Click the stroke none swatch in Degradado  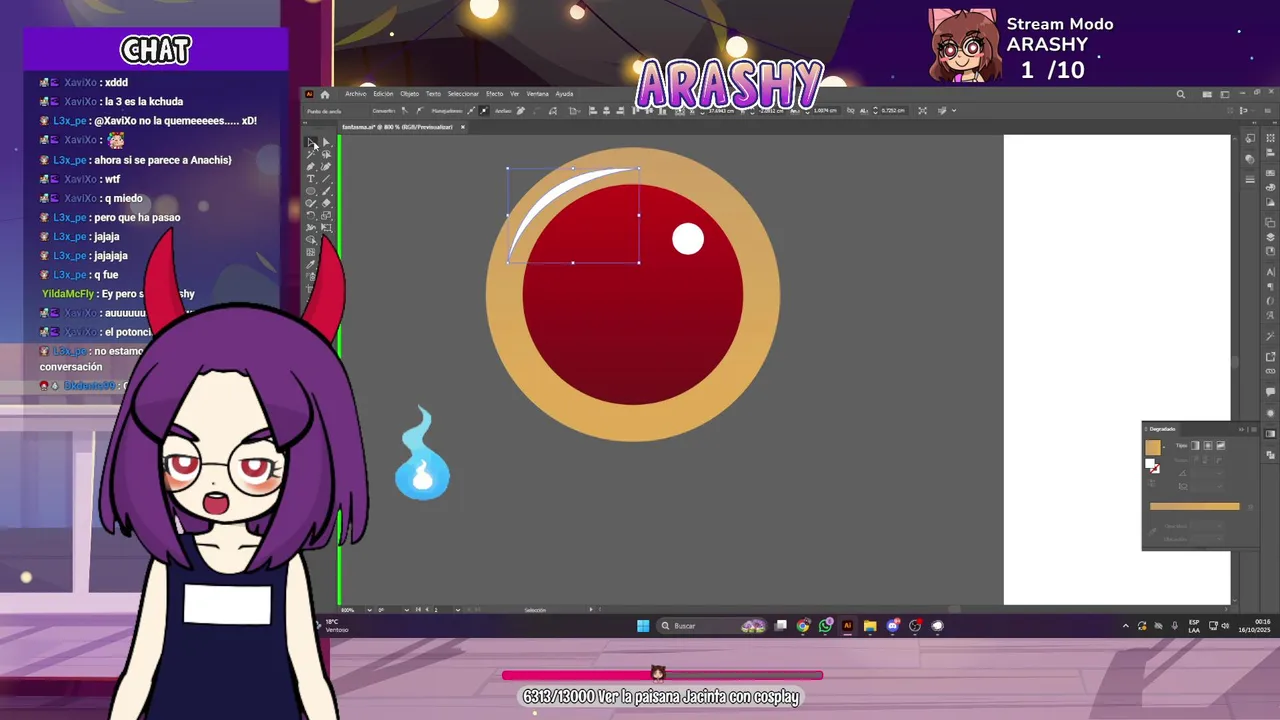(1155, 468)
